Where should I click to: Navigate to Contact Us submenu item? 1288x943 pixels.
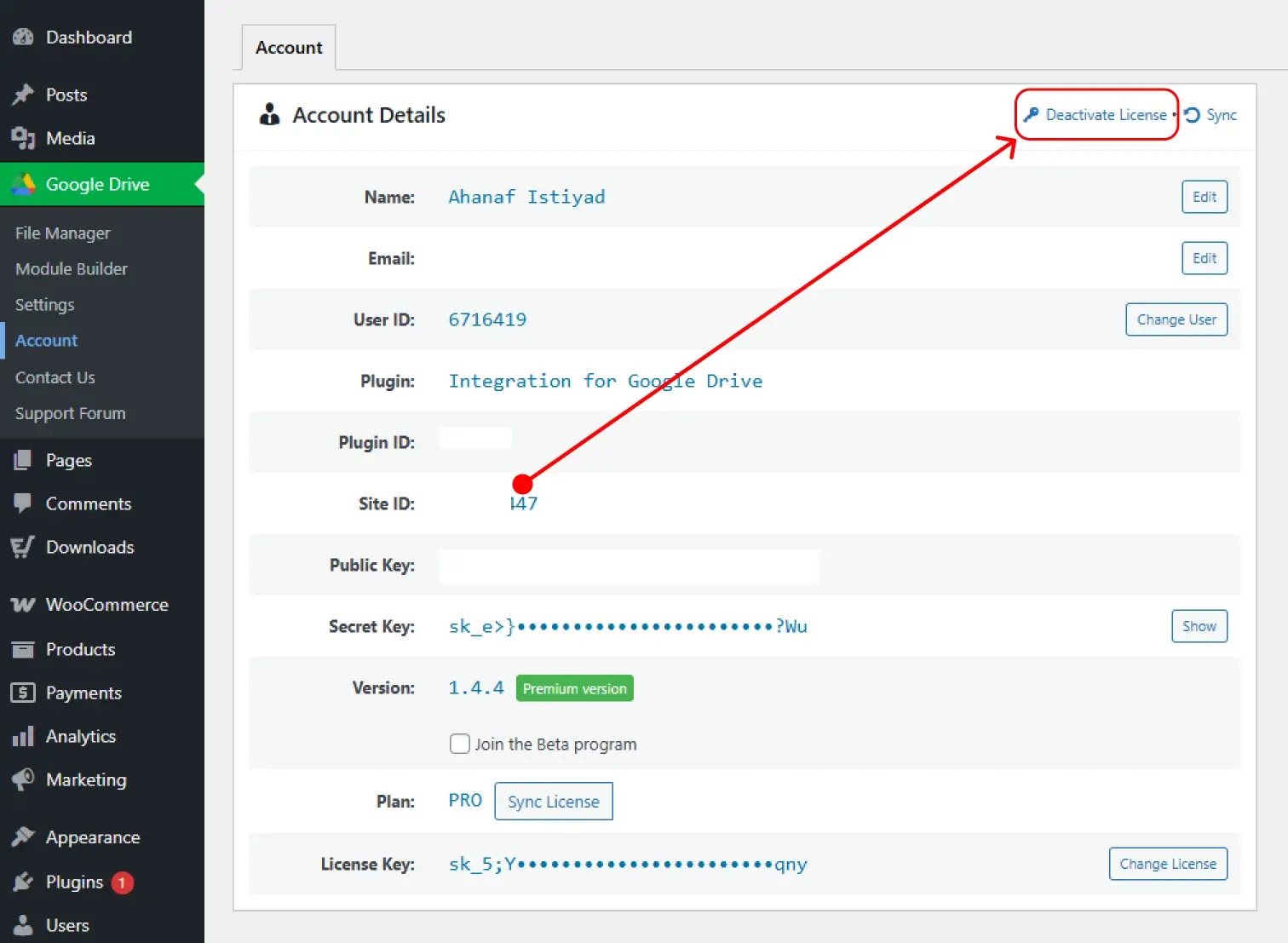[55, 377]
